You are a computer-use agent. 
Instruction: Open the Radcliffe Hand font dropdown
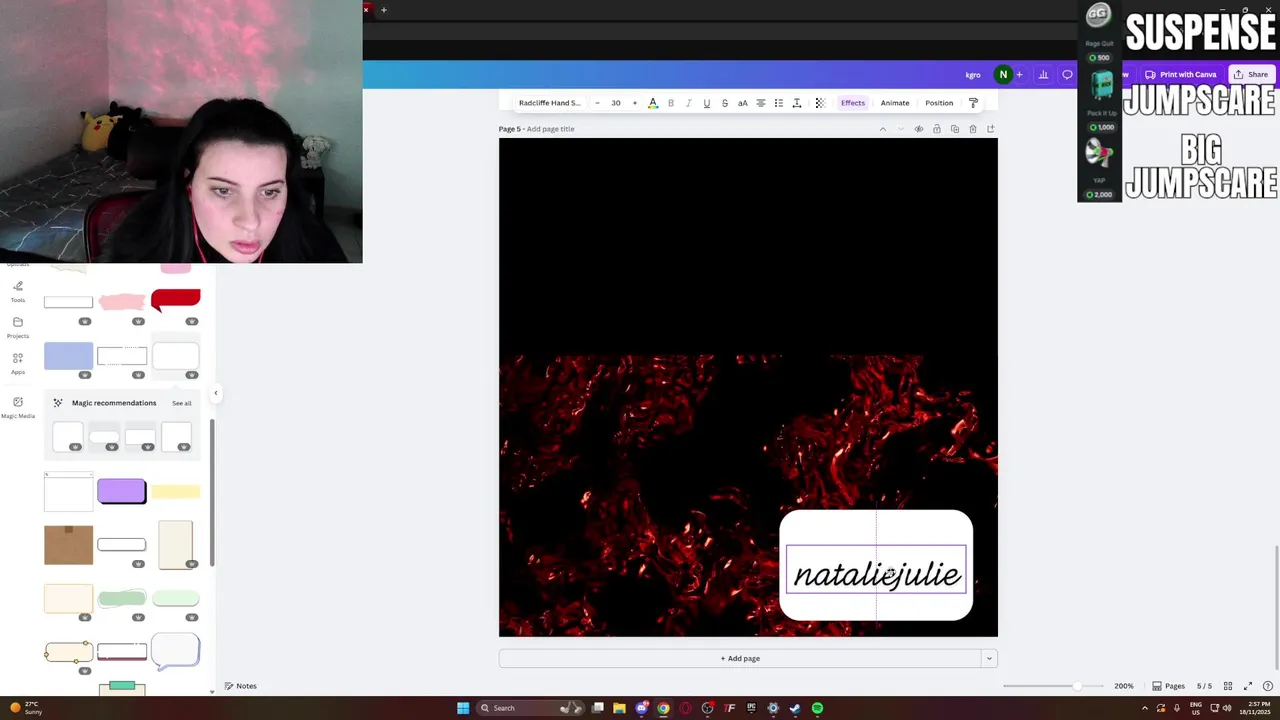click(x=549, y=103)
